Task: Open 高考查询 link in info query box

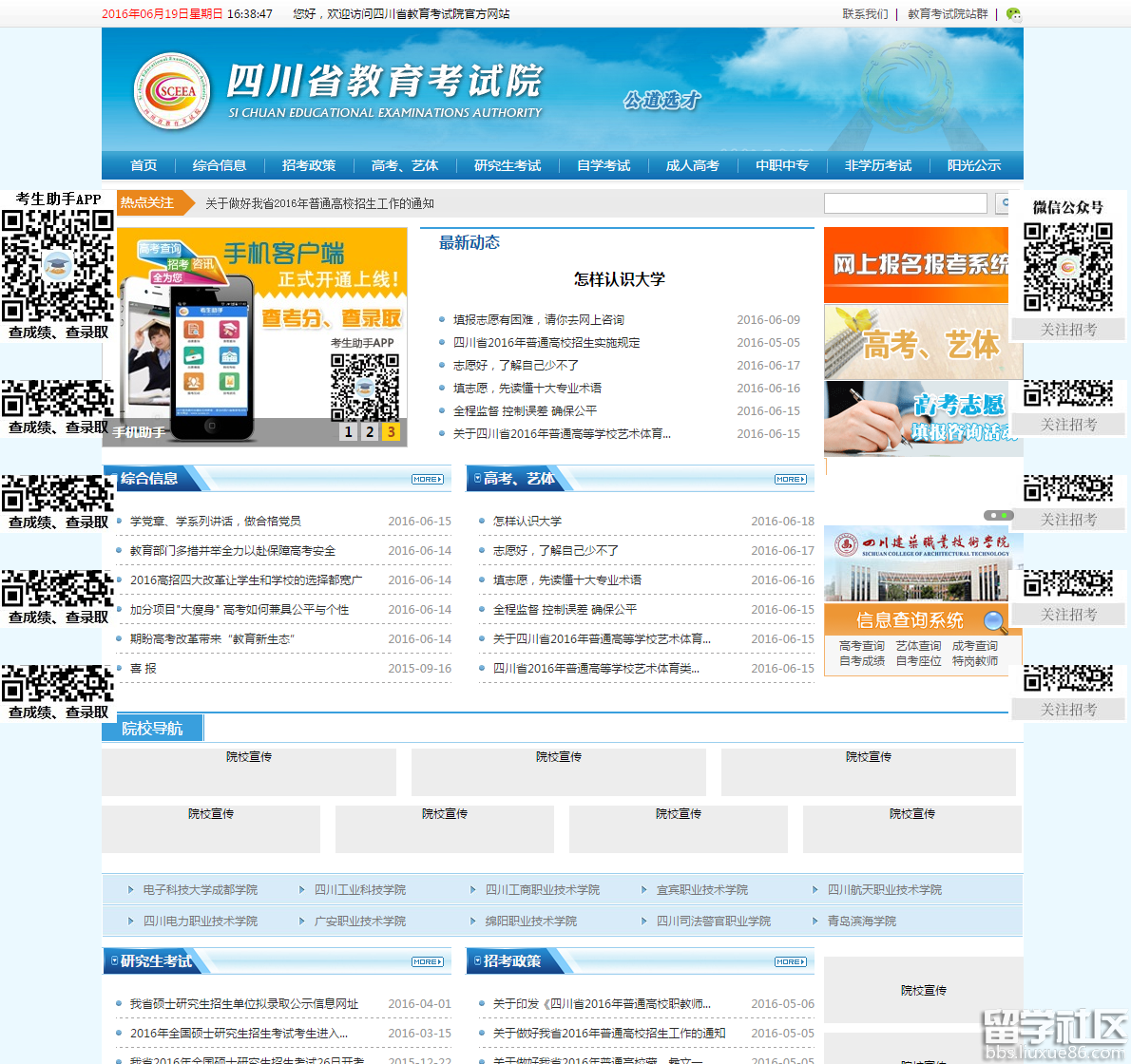Action: (861, 646)
